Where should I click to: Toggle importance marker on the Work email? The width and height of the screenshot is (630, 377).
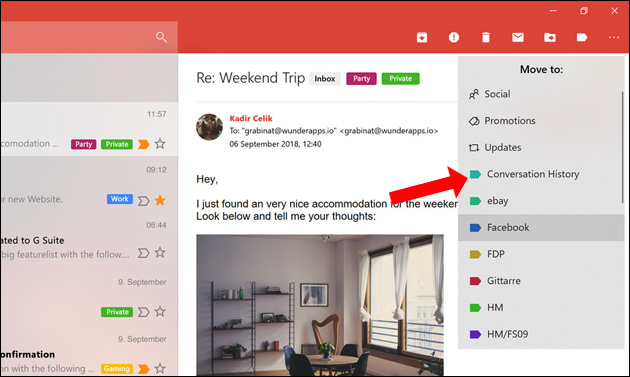tap(143, 201)
